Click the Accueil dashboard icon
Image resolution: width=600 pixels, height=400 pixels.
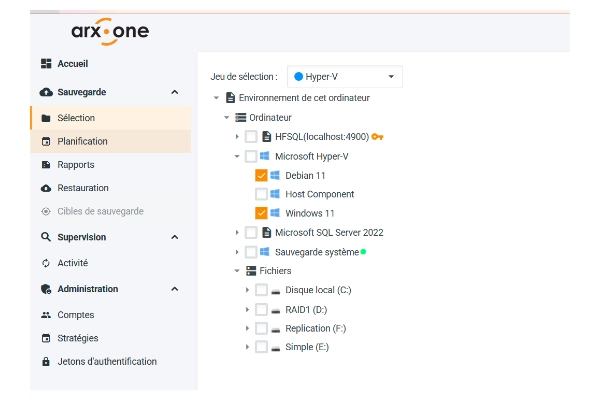tap(46, 64)
